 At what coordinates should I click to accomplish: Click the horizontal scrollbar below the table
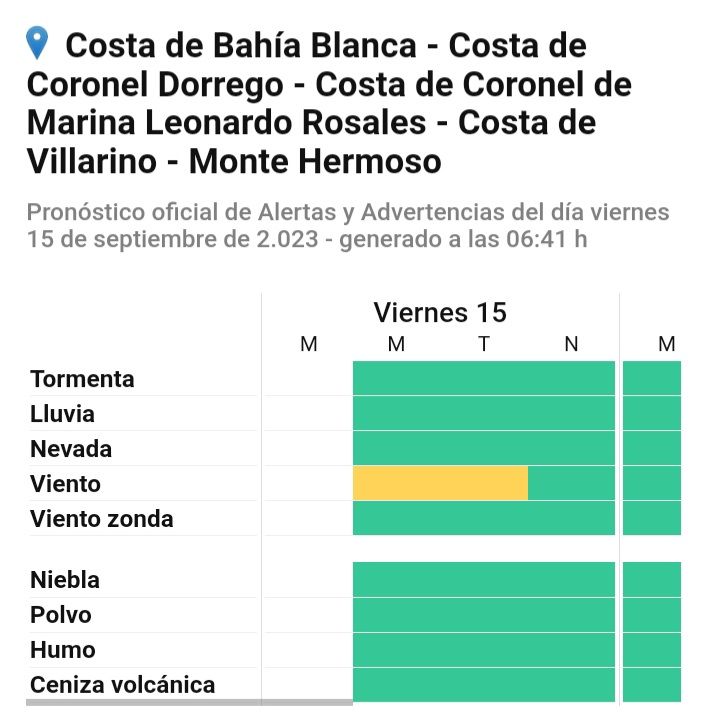tap(189, 703)
